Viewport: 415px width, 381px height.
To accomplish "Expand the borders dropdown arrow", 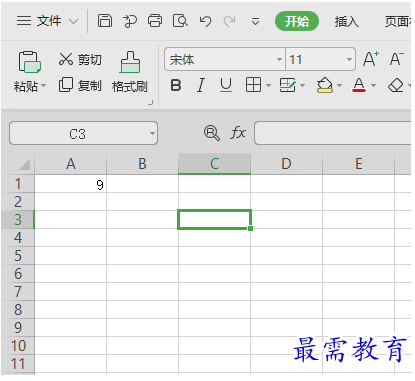I will click(268, 86).
